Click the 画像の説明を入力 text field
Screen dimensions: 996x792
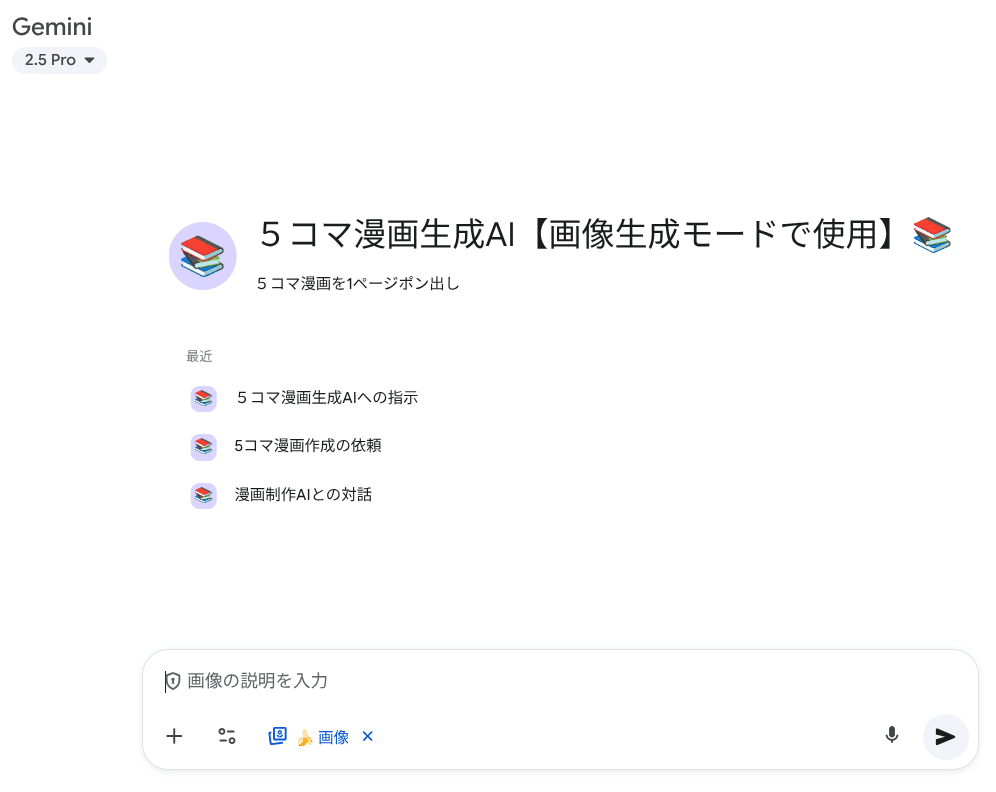pyautogui.click(x=400, y=681)
